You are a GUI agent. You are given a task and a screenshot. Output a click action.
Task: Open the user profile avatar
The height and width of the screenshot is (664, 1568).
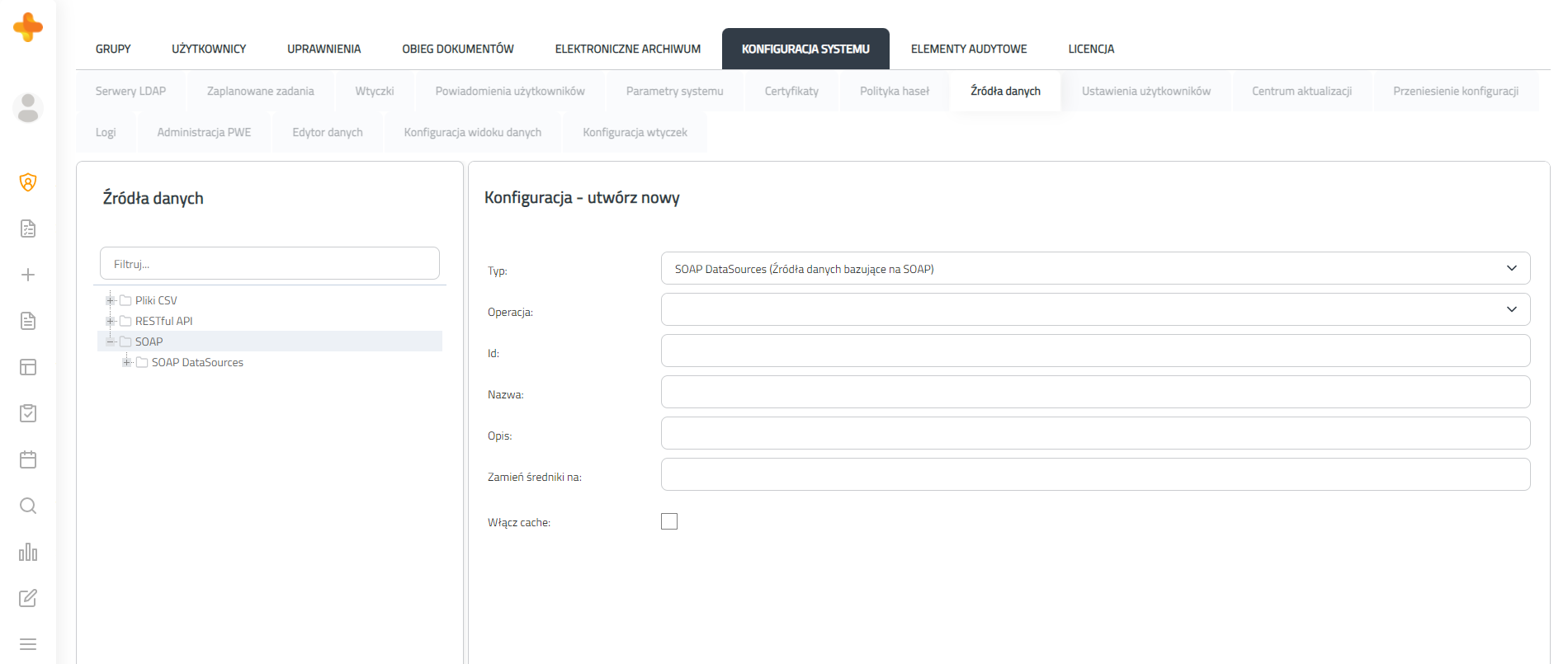(x=28, y=108)
